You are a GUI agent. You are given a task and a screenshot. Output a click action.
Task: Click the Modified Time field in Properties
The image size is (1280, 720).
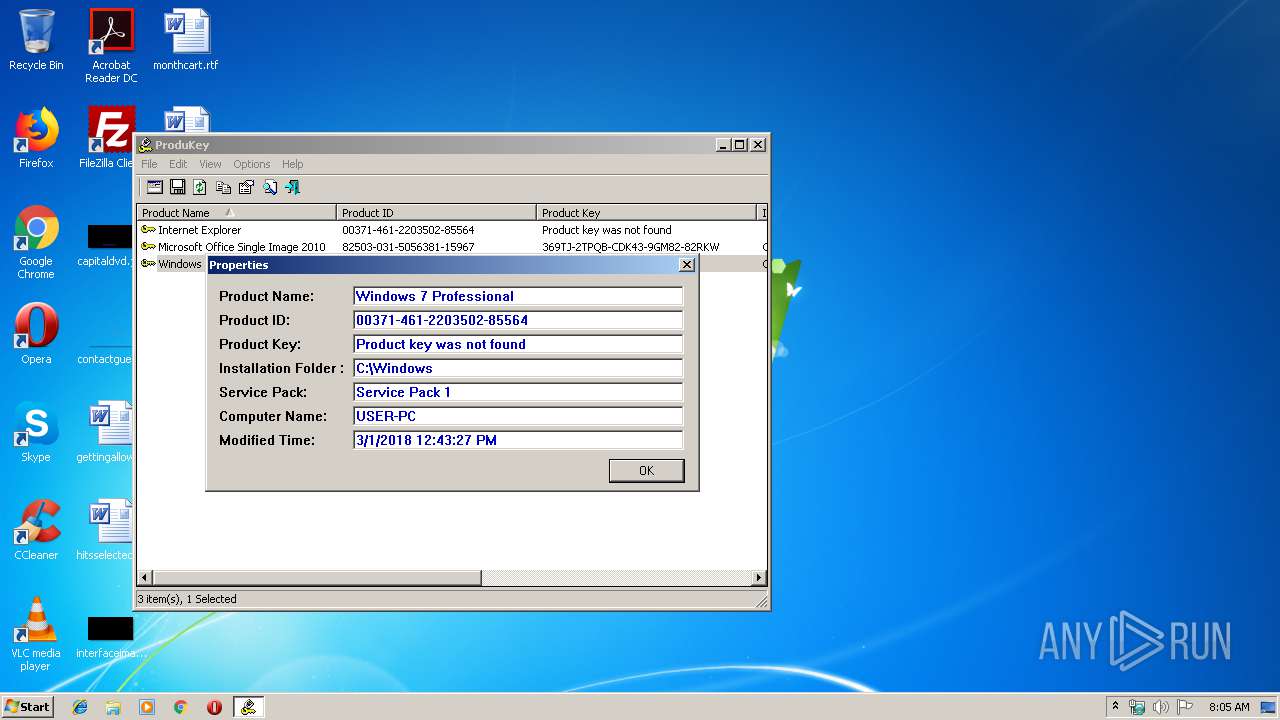(x=518, y=440)
